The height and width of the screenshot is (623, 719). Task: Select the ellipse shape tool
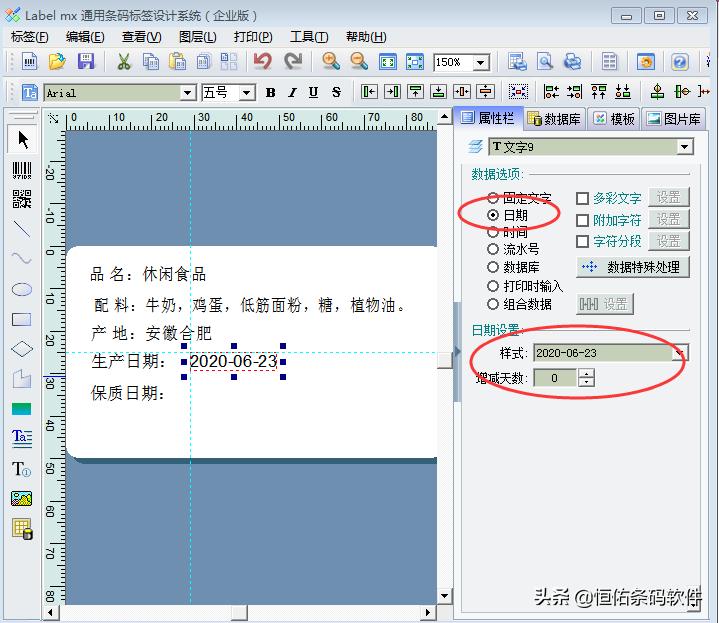pyautogui.click(x=22, y=289)
